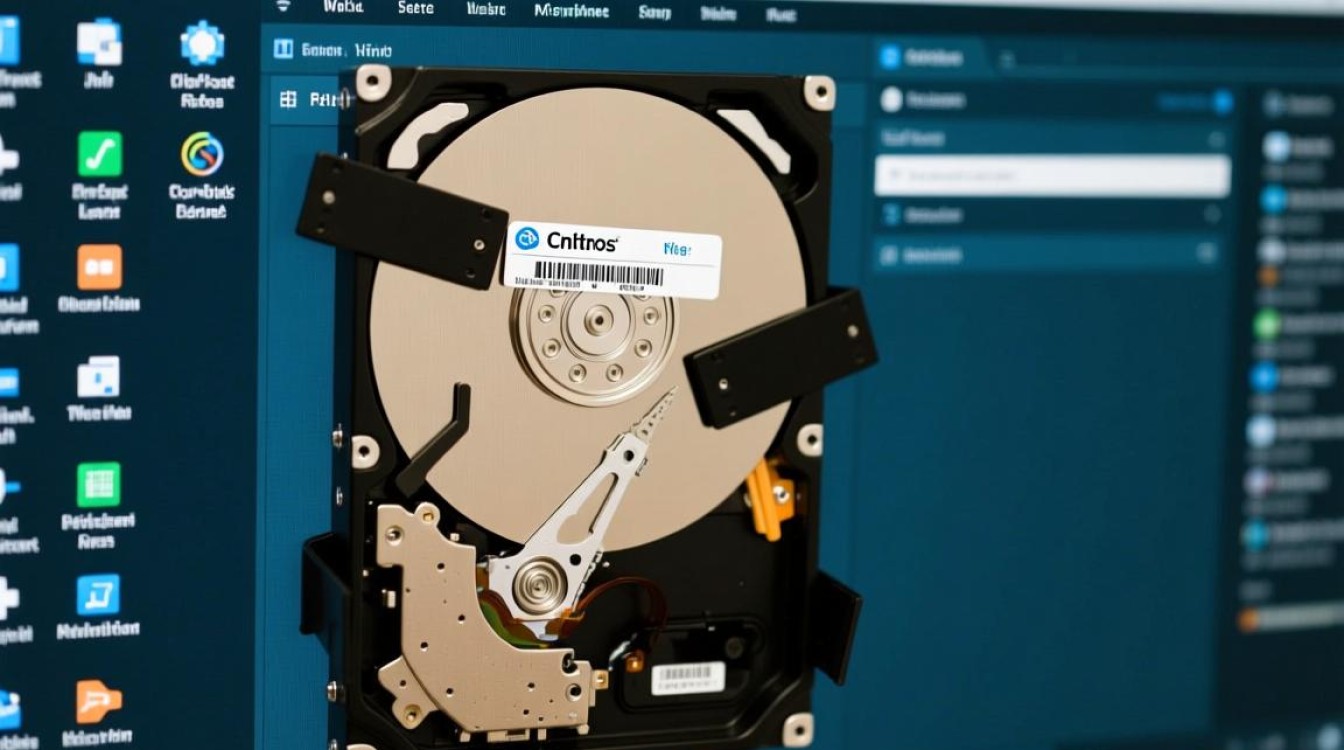The height and width of the screenshot is (750, 1344).
Task: Click the window icon in the title bar
Action: point(283,49)
